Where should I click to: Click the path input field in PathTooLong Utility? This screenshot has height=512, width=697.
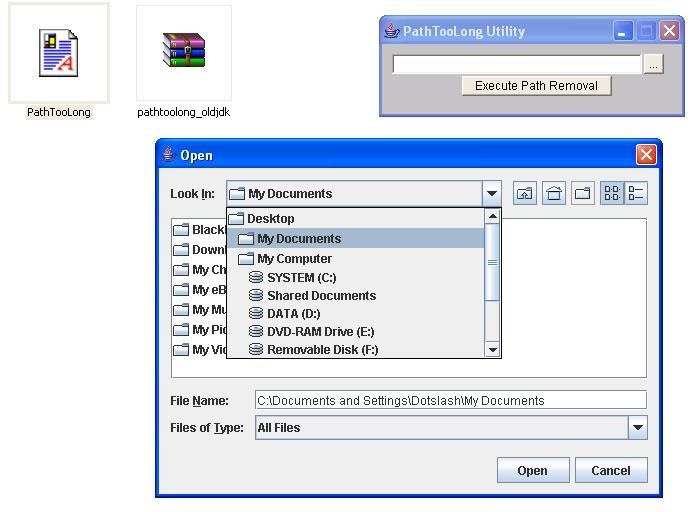[x=517, y=64]
